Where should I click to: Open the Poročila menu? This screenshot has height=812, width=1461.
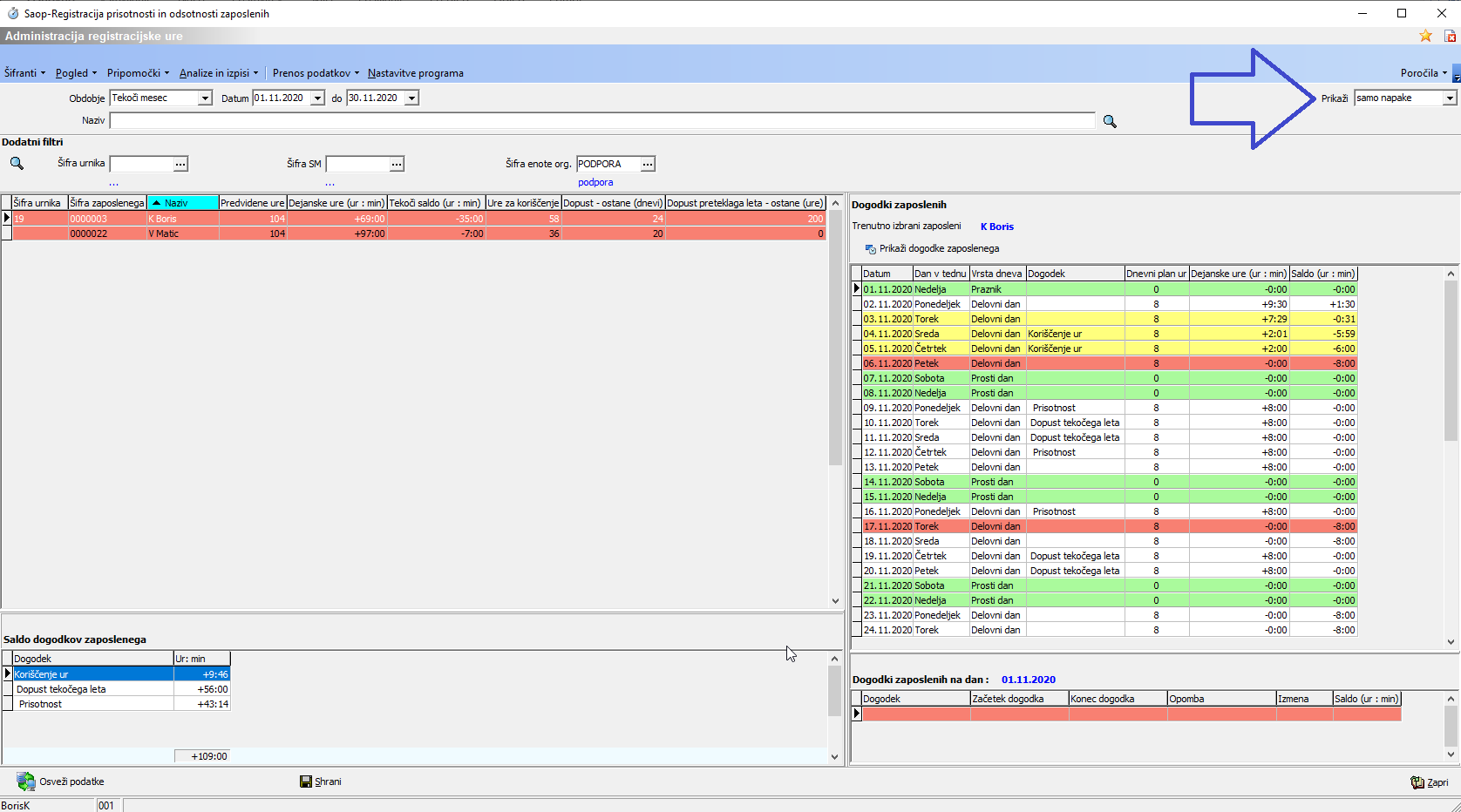pos(1424,73)
